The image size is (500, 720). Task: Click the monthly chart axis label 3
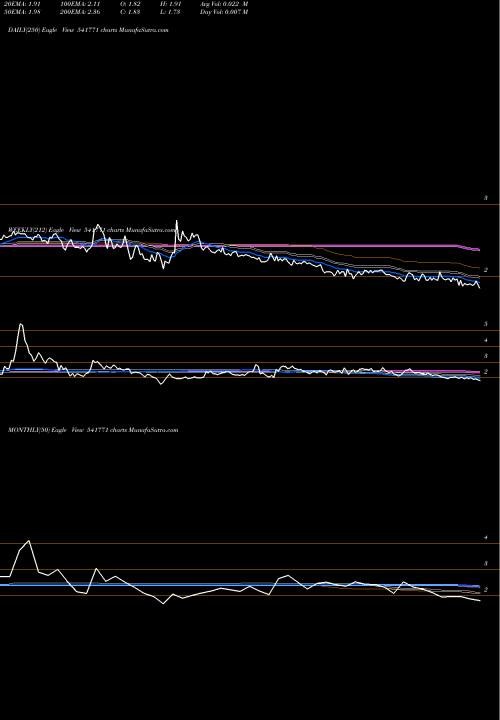pos(485,563)
